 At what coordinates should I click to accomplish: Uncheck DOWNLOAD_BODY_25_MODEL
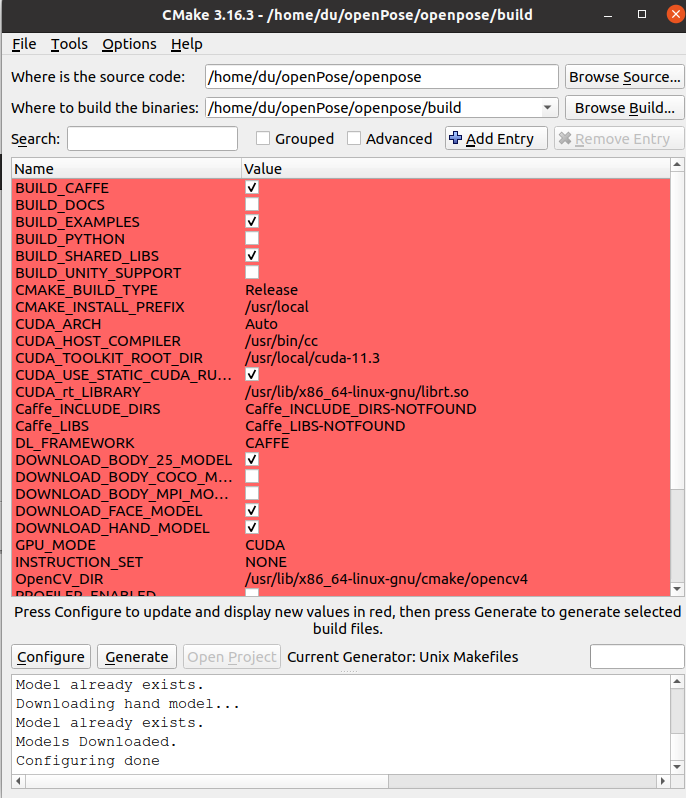252,460
